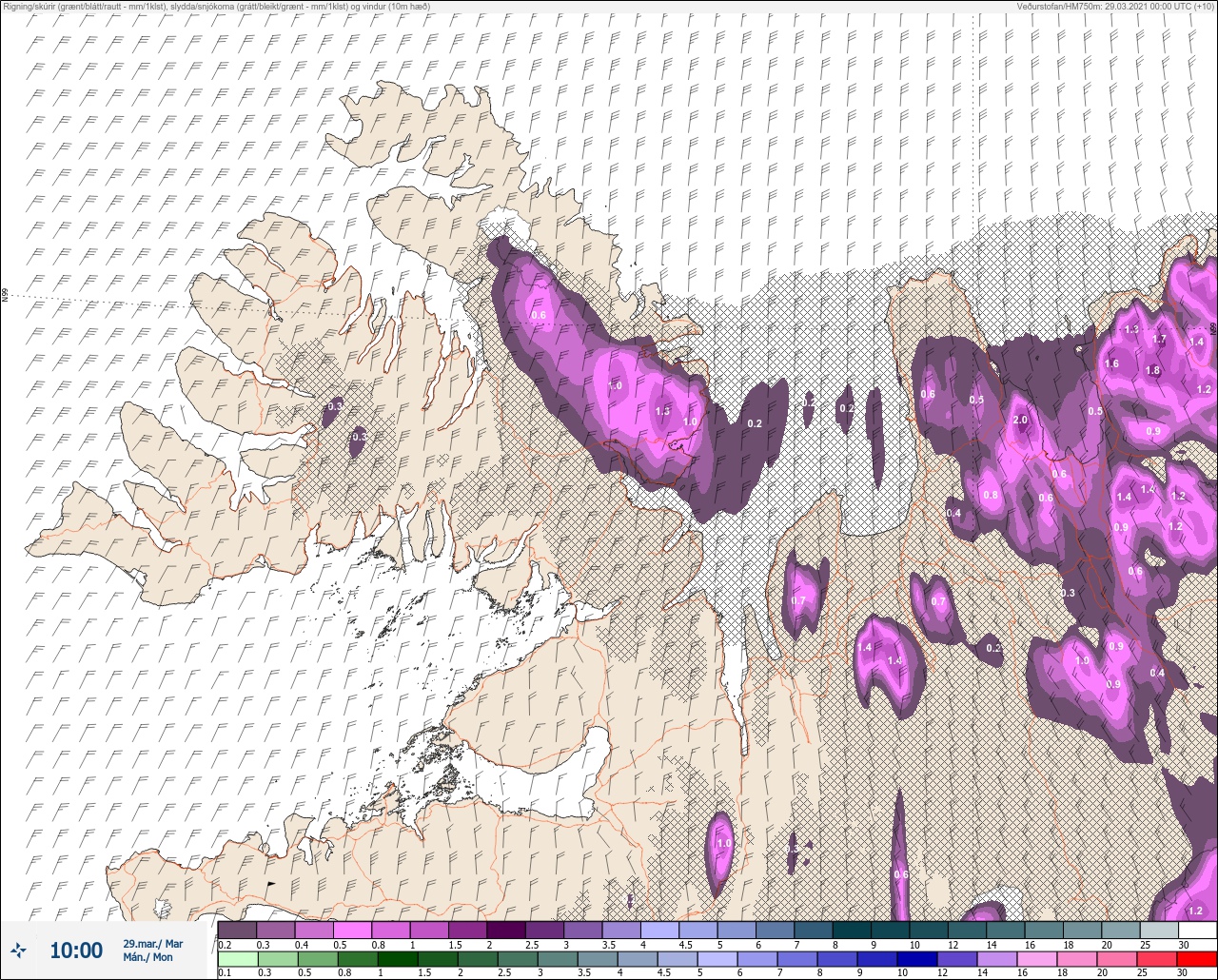Select the 'Mán./ Mon' weekday label
The width and height of the screenshot is (1218, 980).
click(148, 958)
